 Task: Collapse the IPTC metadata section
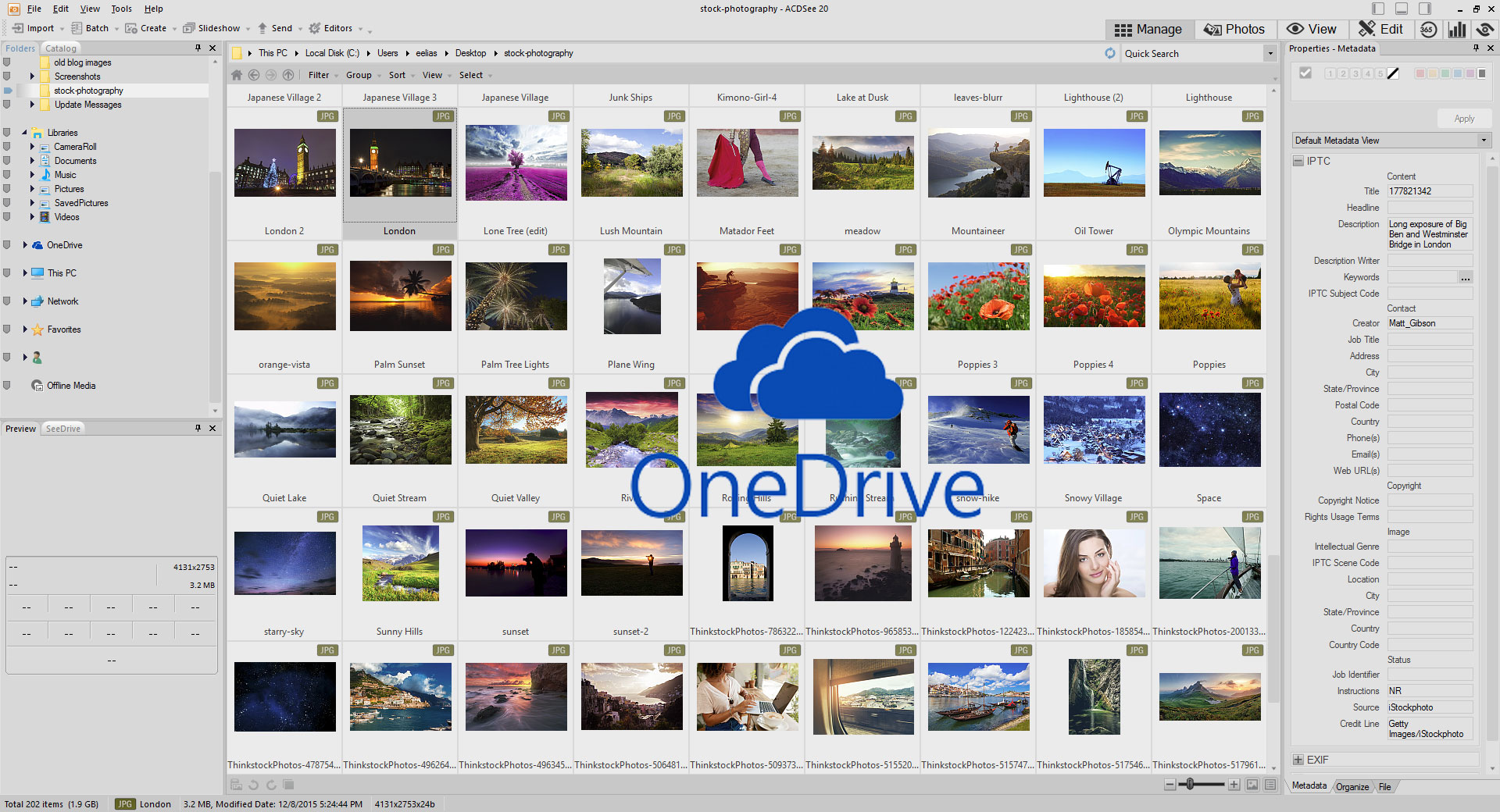click(x=1298, y=161)
